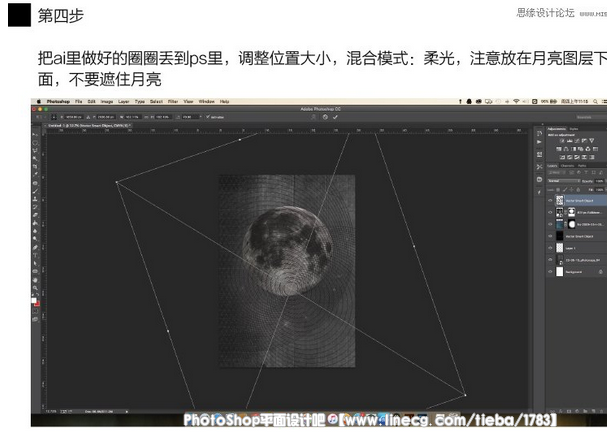
Task: Click the white foreground color swatch
Action: pyautogui.click(x=34, y=300)
